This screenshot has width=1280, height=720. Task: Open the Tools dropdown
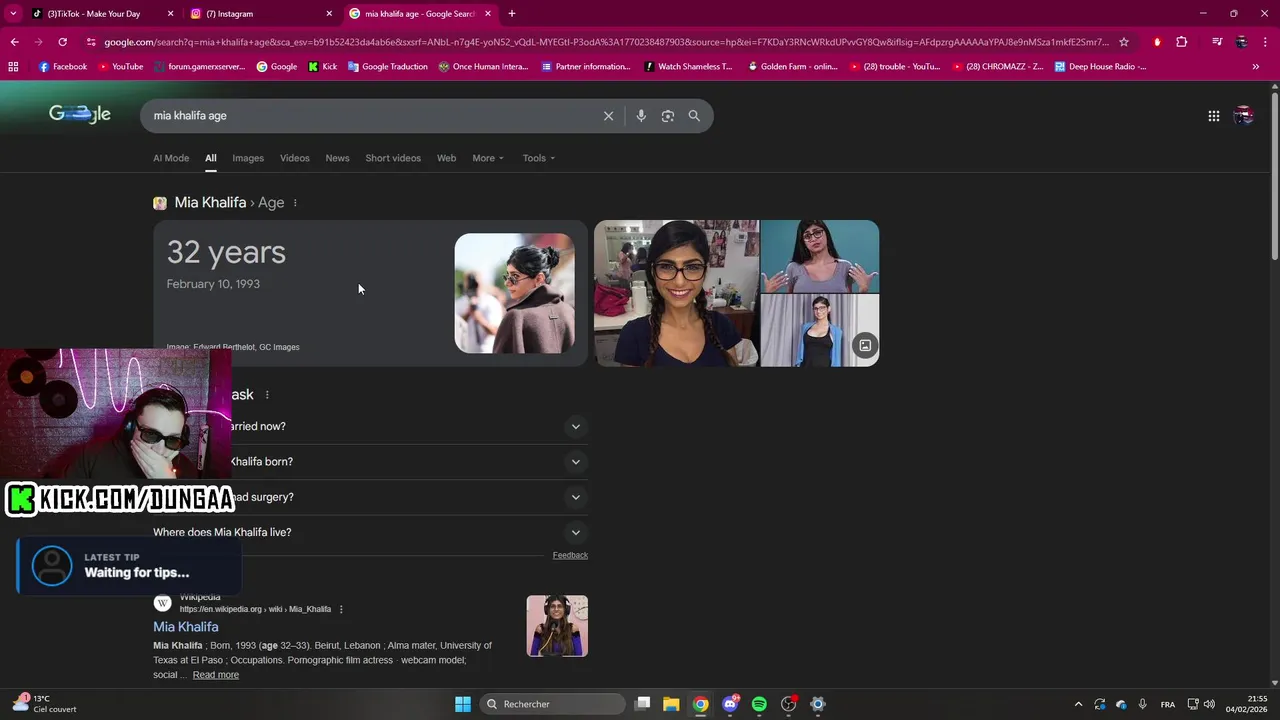[538, 158]
